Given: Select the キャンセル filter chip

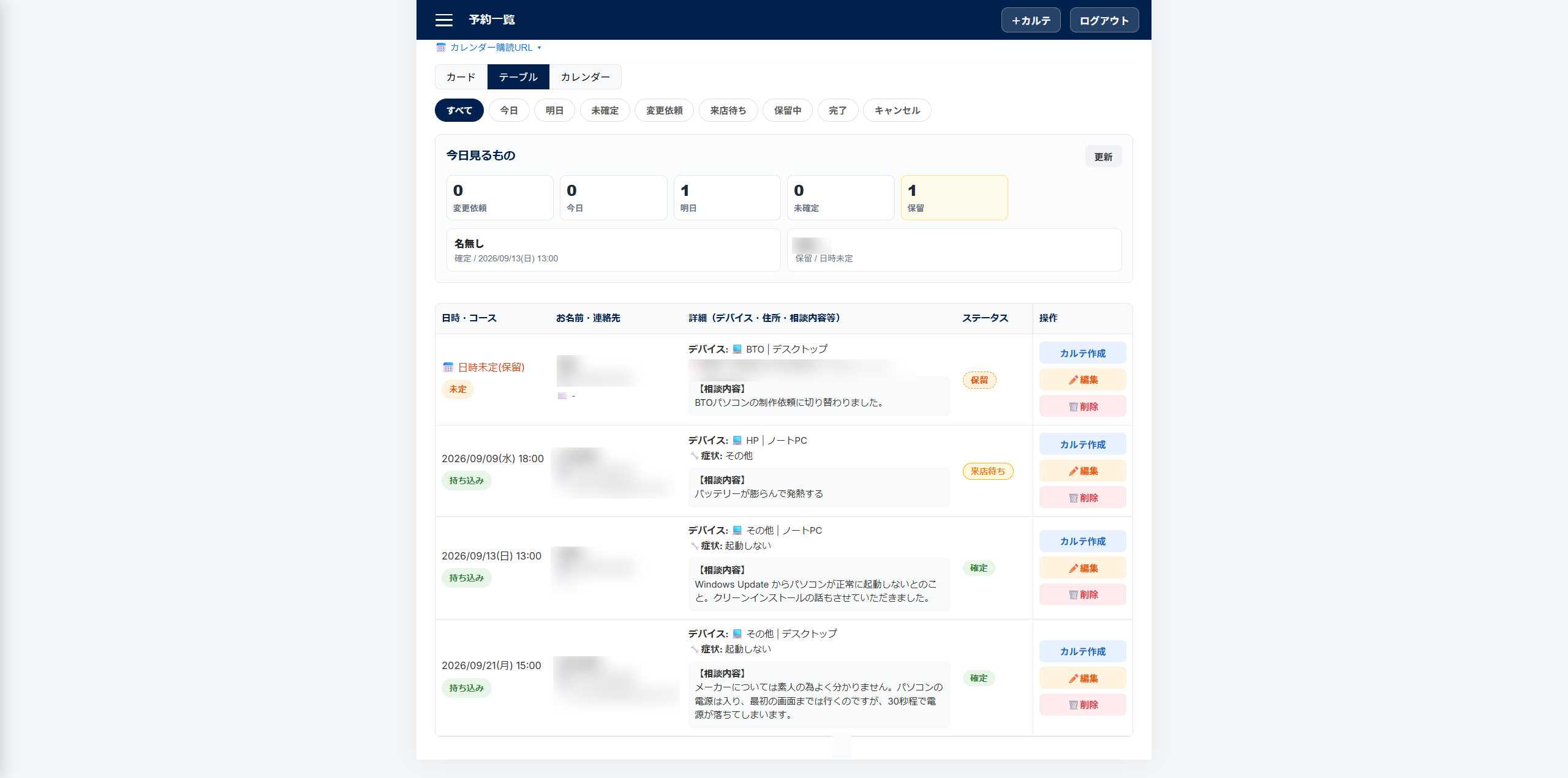Looking at the screenshot, I should [x=897, y=110].
